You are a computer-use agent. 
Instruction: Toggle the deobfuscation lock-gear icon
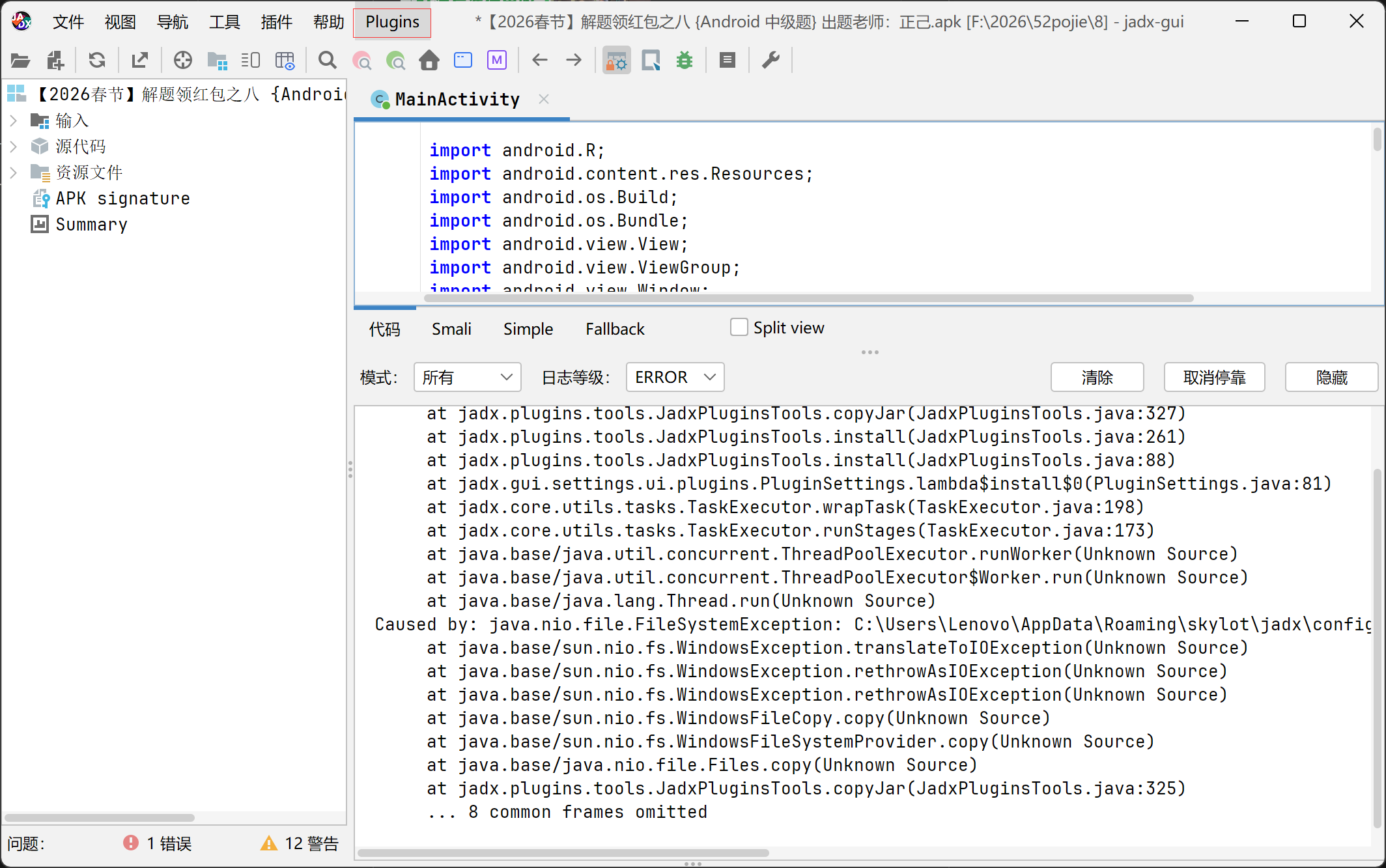616,61
